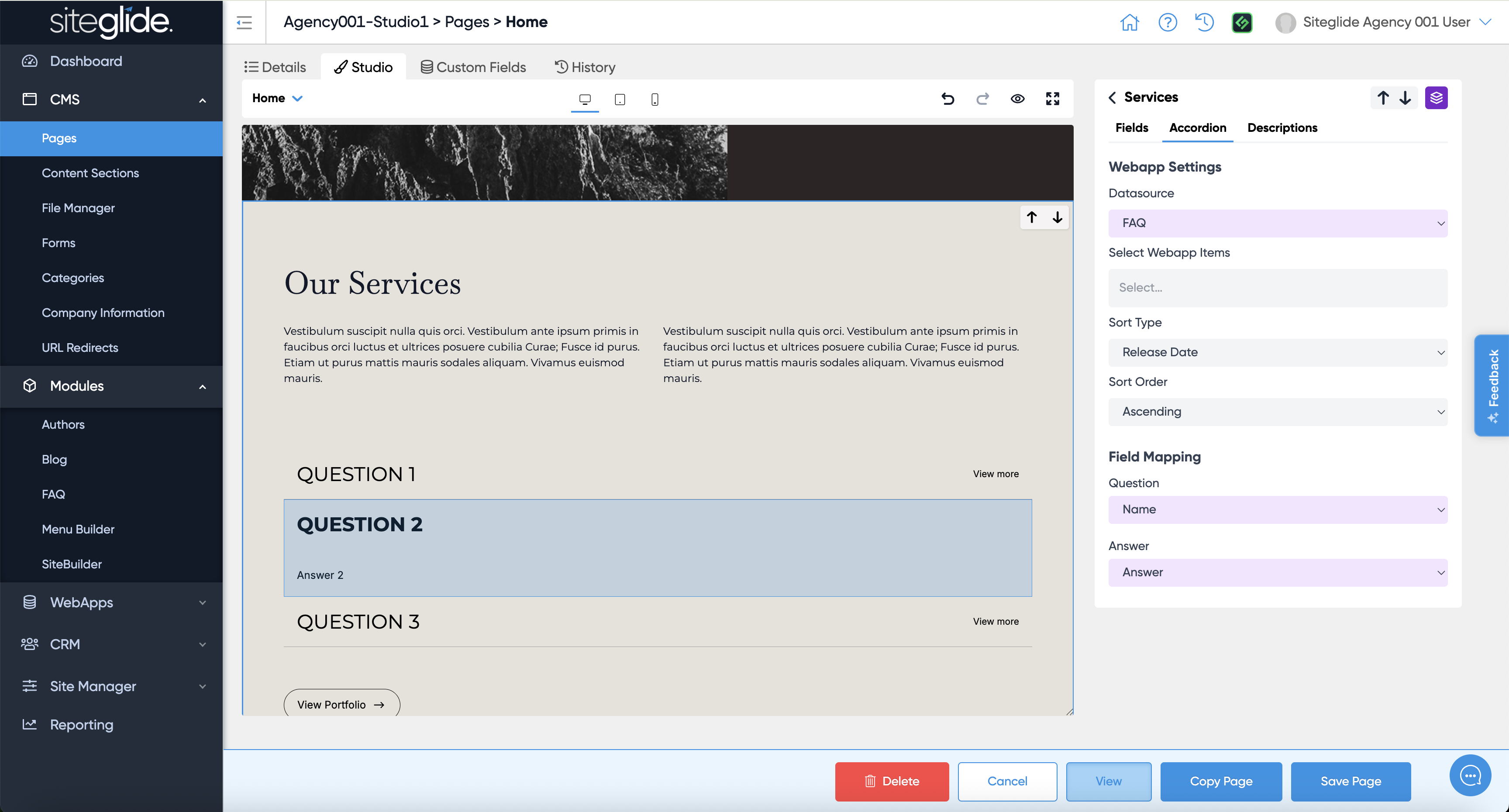This screenshot has width=1509, height=812.
Task: Switch to mobile device preview
Action: coord(655,100)
